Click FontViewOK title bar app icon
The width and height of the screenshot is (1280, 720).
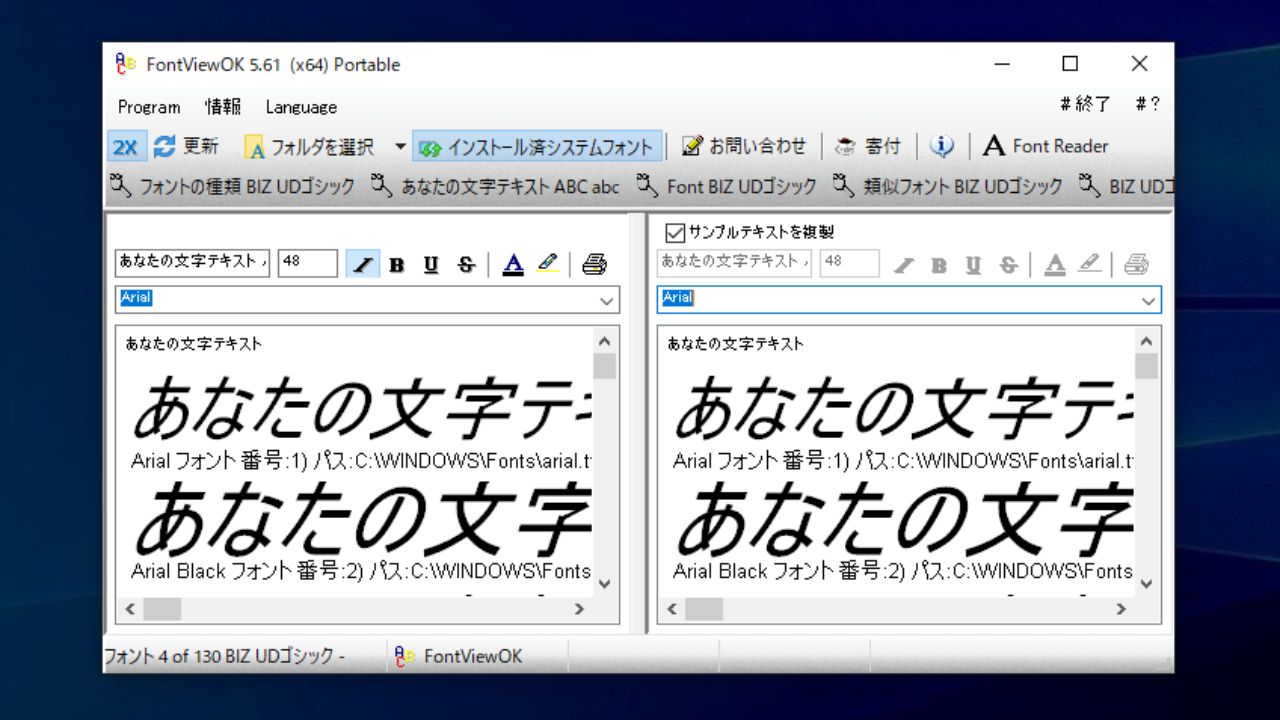pos(126,64)
